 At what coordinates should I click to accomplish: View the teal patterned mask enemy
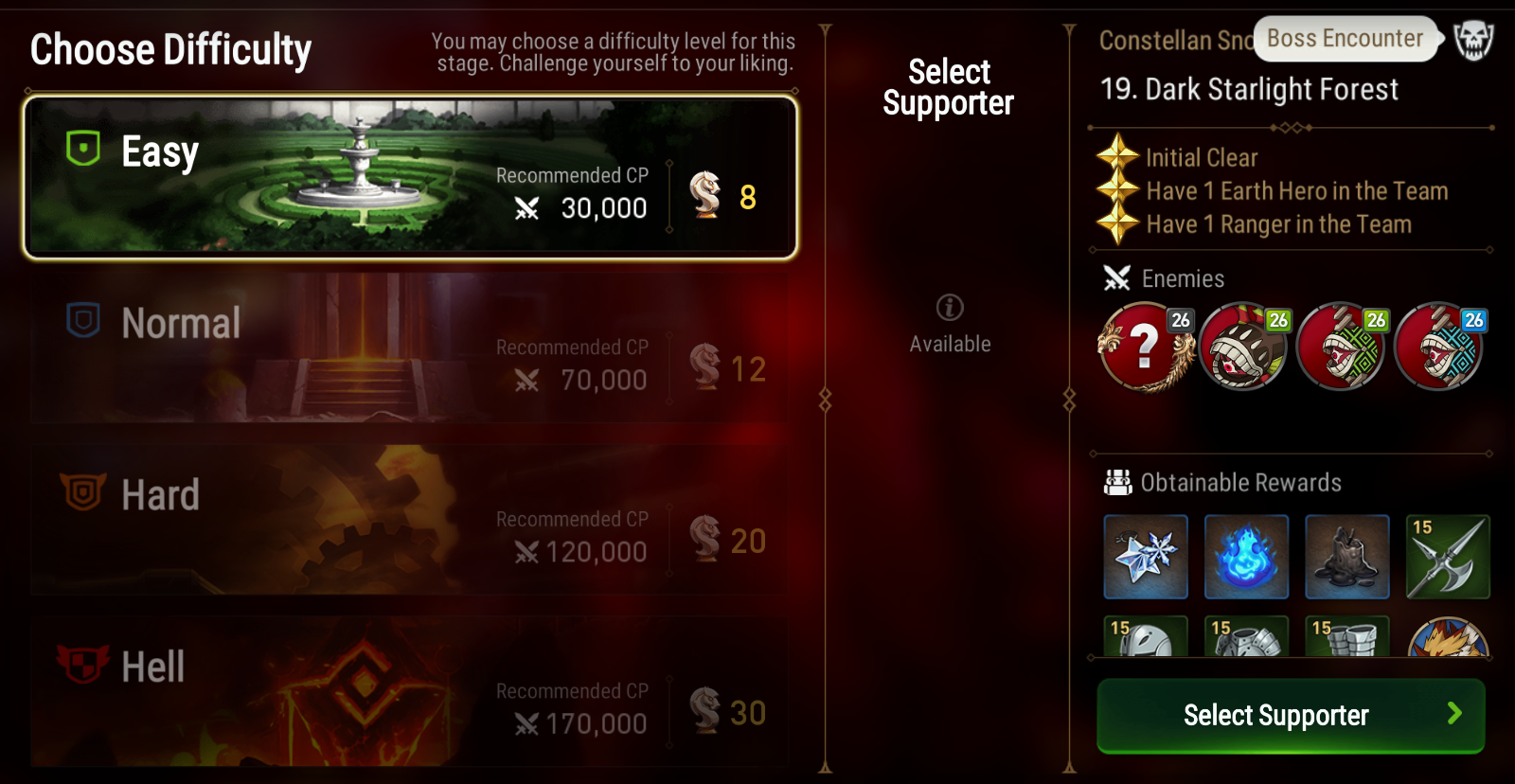(1440, 347)
